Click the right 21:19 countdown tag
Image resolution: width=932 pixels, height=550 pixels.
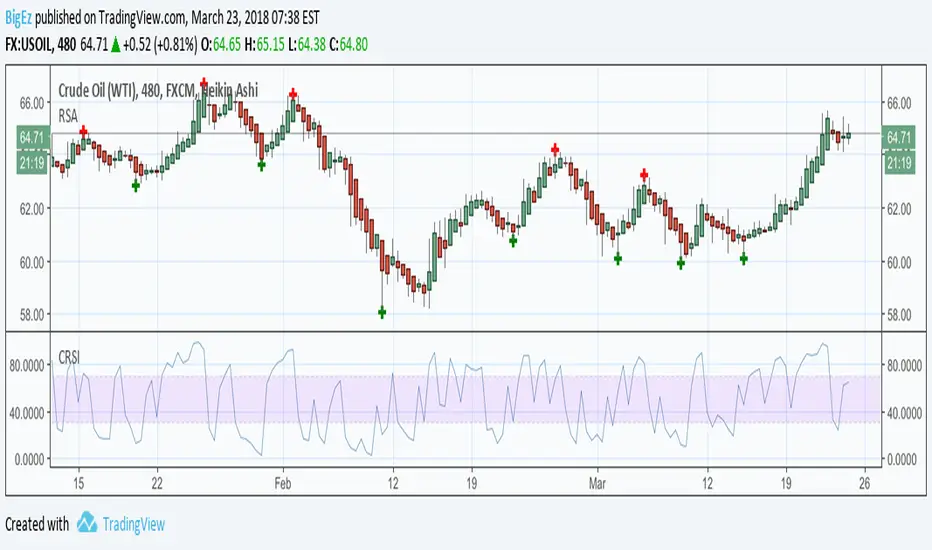[899, 162]
